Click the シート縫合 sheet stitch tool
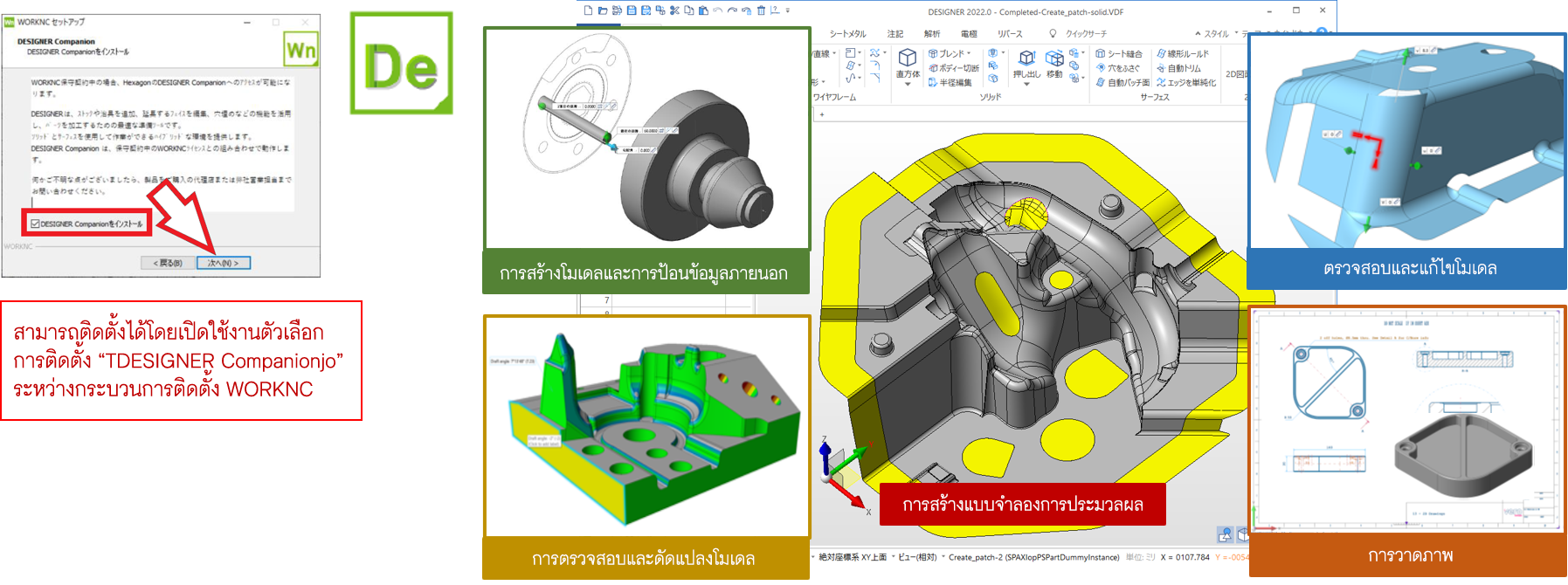This screenshot has width=1568, height=585. point(1119,53)
